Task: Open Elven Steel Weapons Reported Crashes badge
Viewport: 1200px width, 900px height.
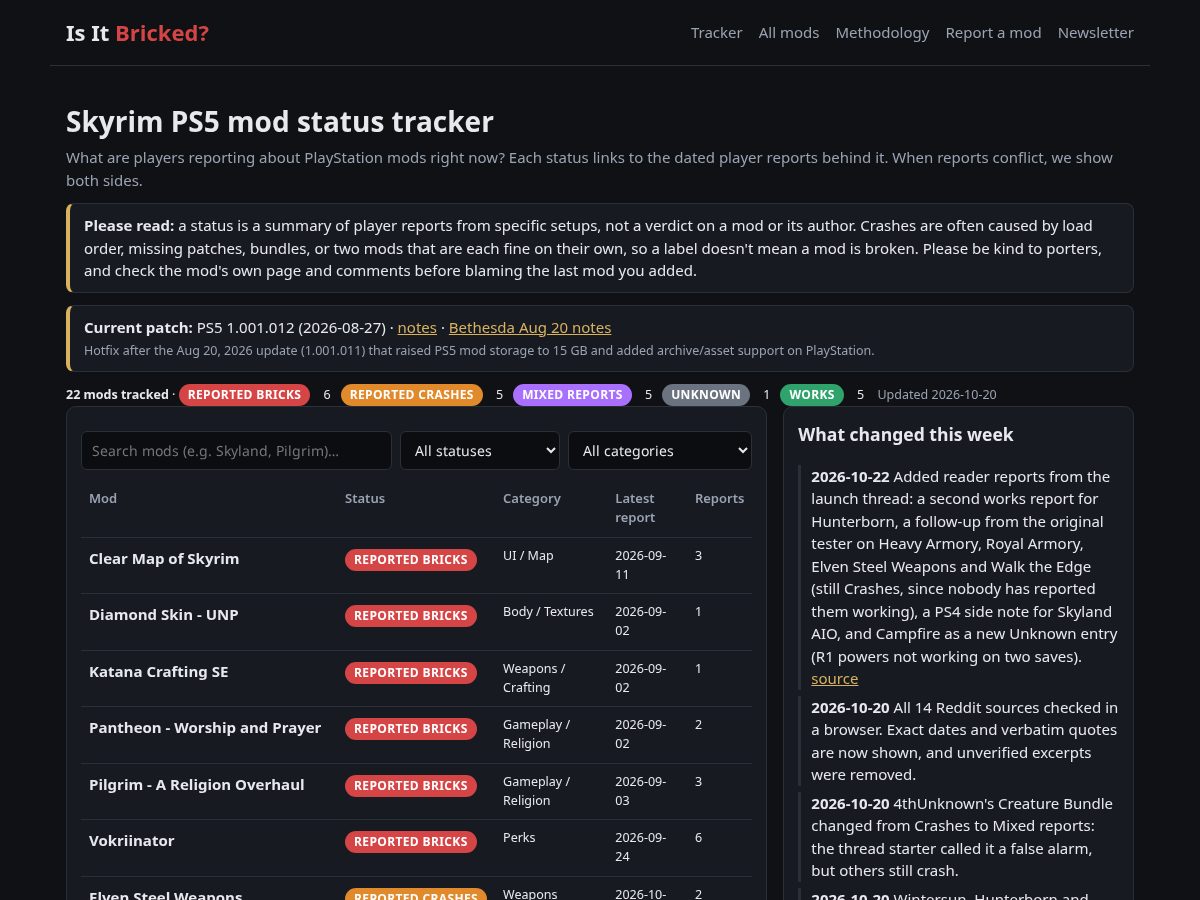Action: [416, 896]
